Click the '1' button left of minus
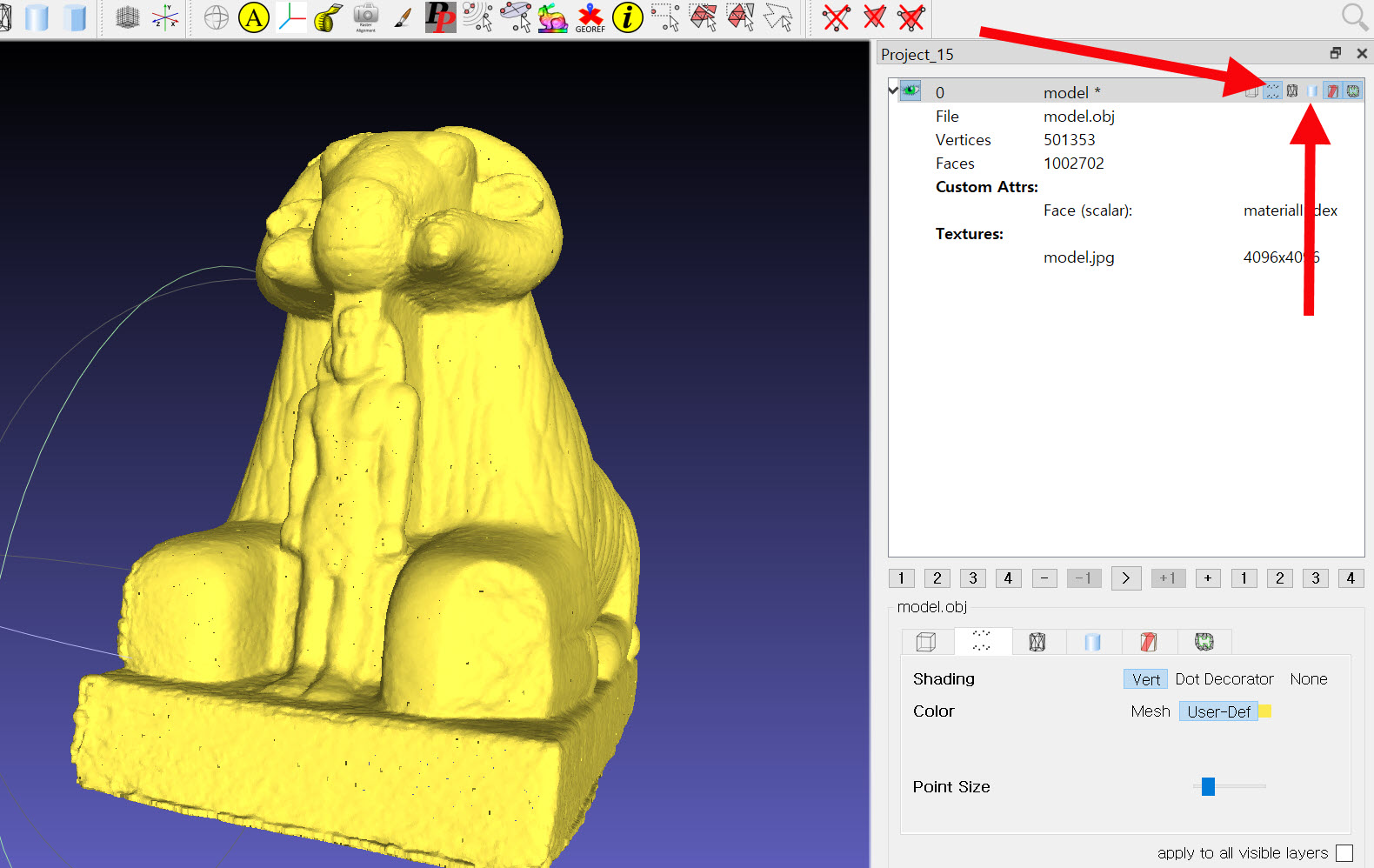The height and width of the screenshot is (868, 1374). coord(902,578)
